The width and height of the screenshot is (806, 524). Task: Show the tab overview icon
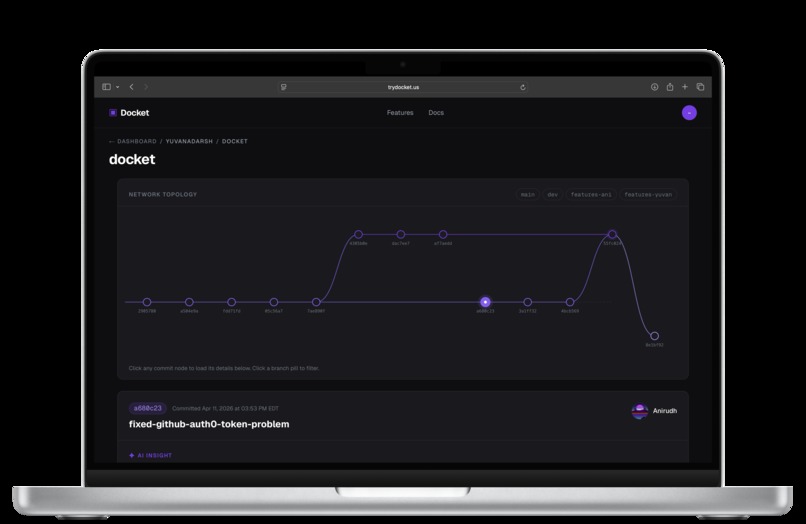[700, 87]
